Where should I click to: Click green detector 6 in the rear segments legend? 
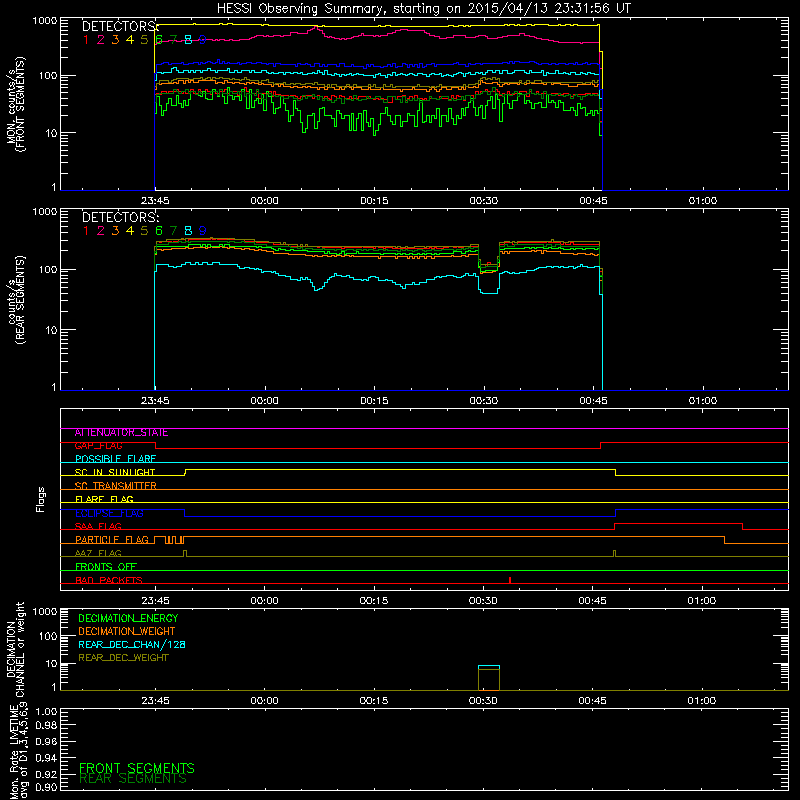(x=159, y=231)
